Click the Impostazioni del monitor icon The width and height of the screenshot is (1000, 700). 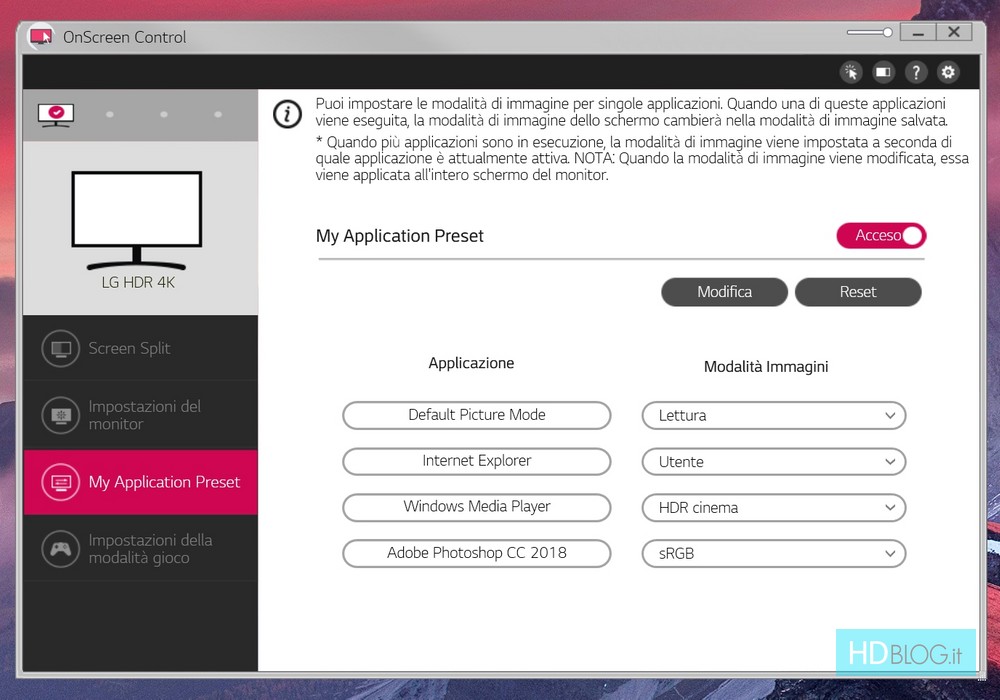coord(61,415)
